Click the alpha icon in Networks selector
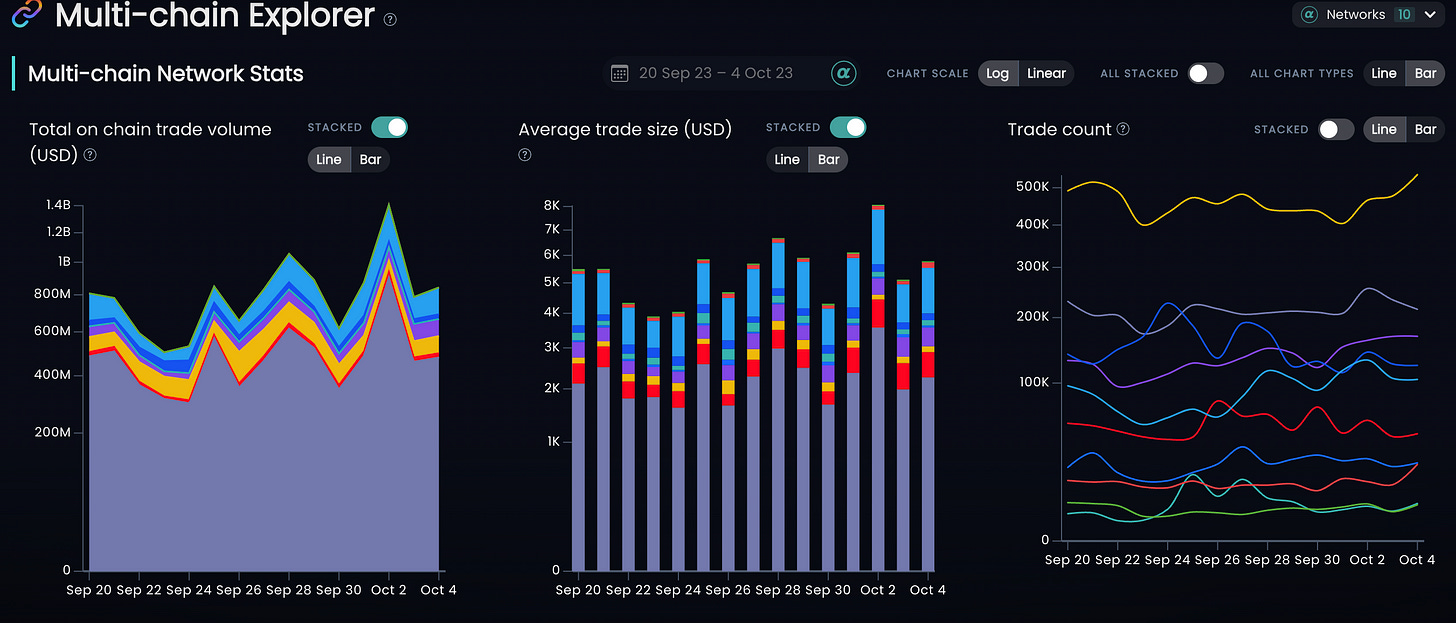Image resolution: width=1456 pixels, height=623 pixels. tap(1308, 15)
